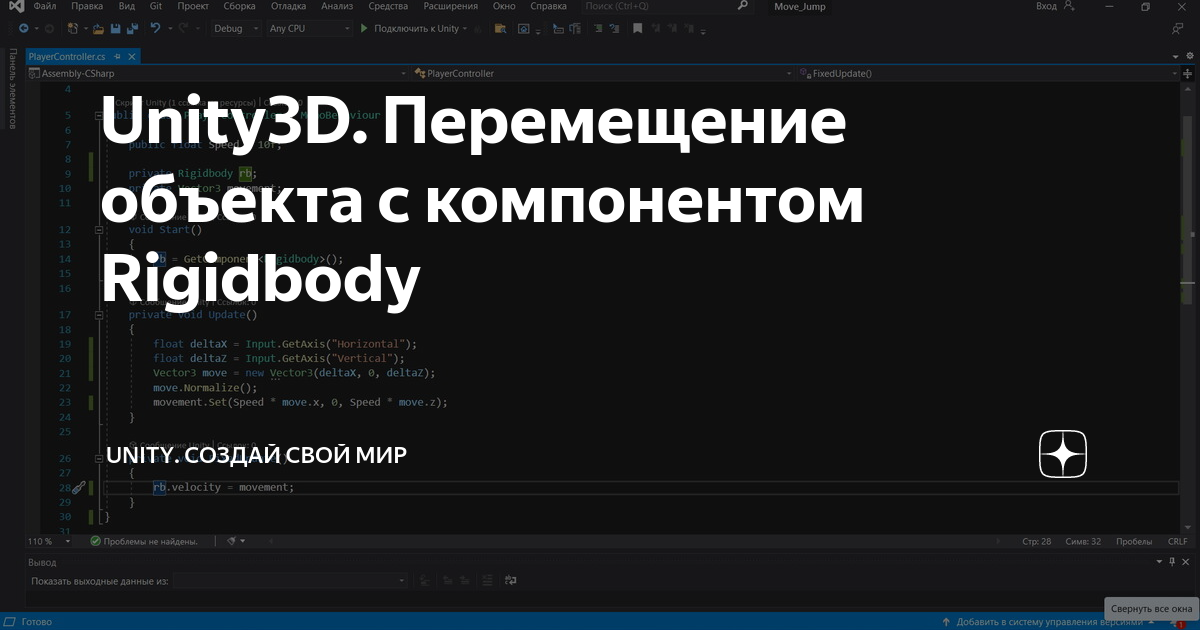1200x630 pixels.
Task: Pin the Вывод panel open
Action: [1171, 562]
